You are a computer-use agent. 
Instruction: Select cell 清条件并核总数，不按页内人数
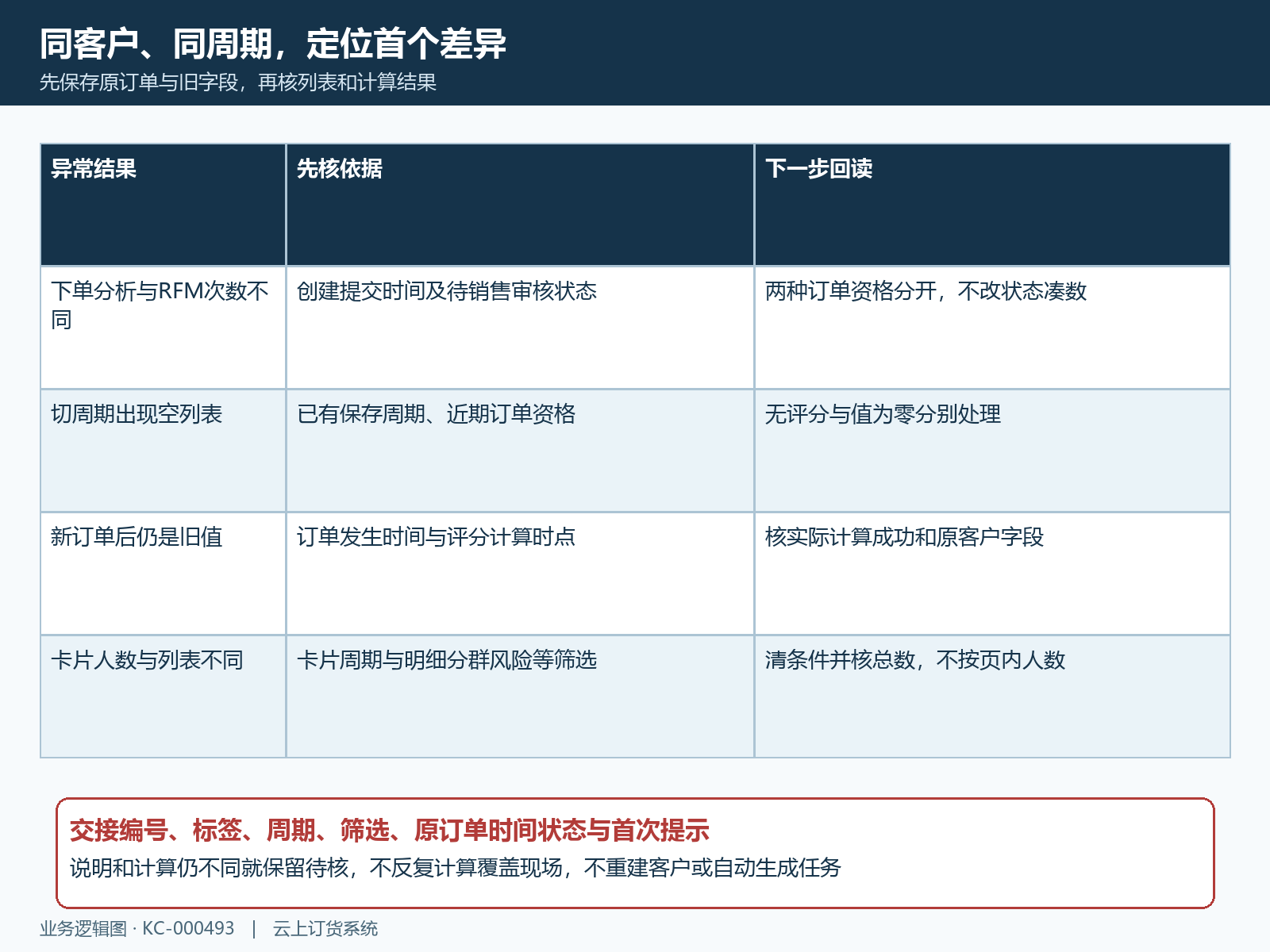[x=992, y=697]
